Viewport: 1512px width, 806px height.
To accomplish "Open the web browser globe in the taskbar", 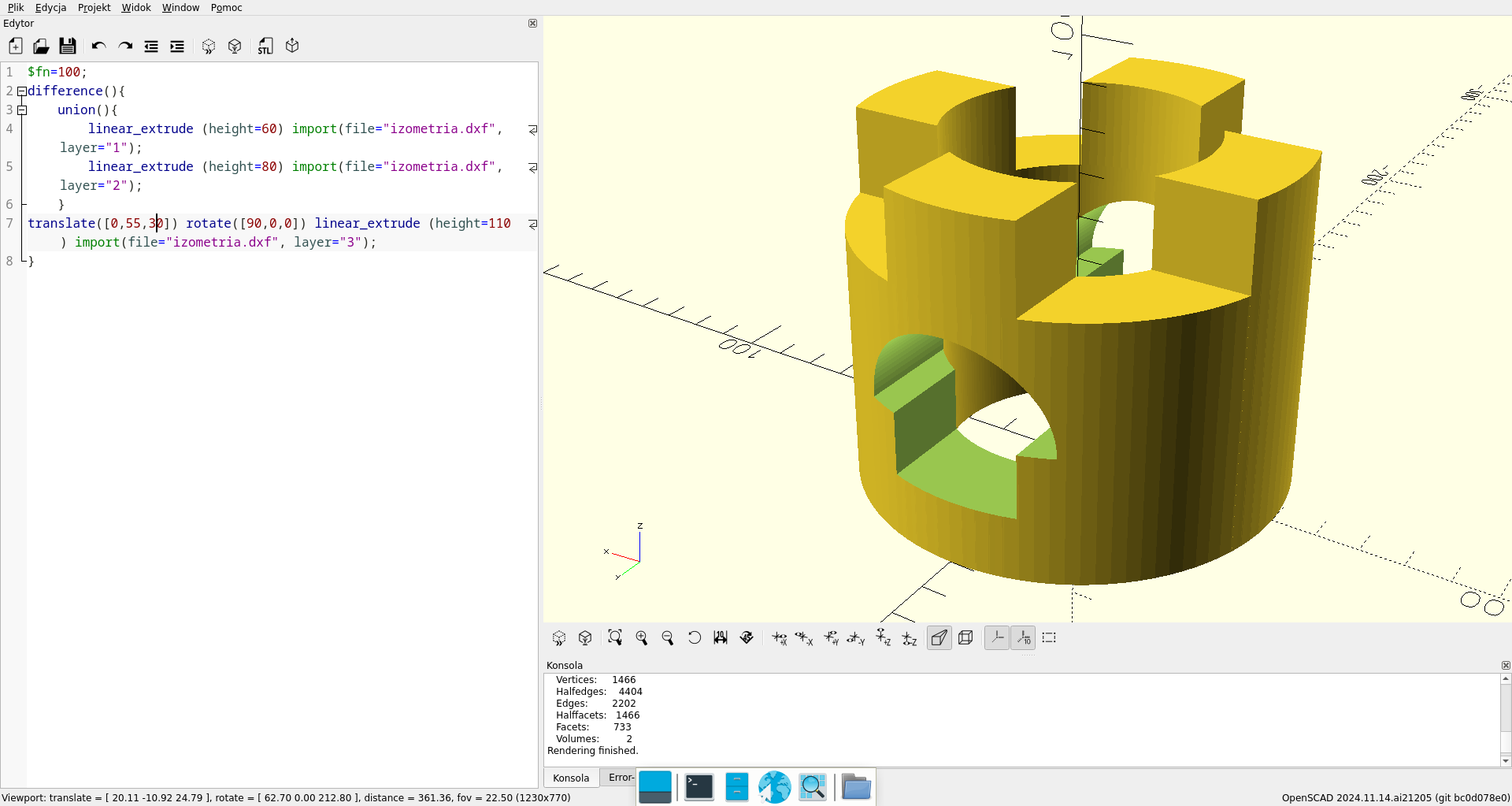I will pos(775,787).
